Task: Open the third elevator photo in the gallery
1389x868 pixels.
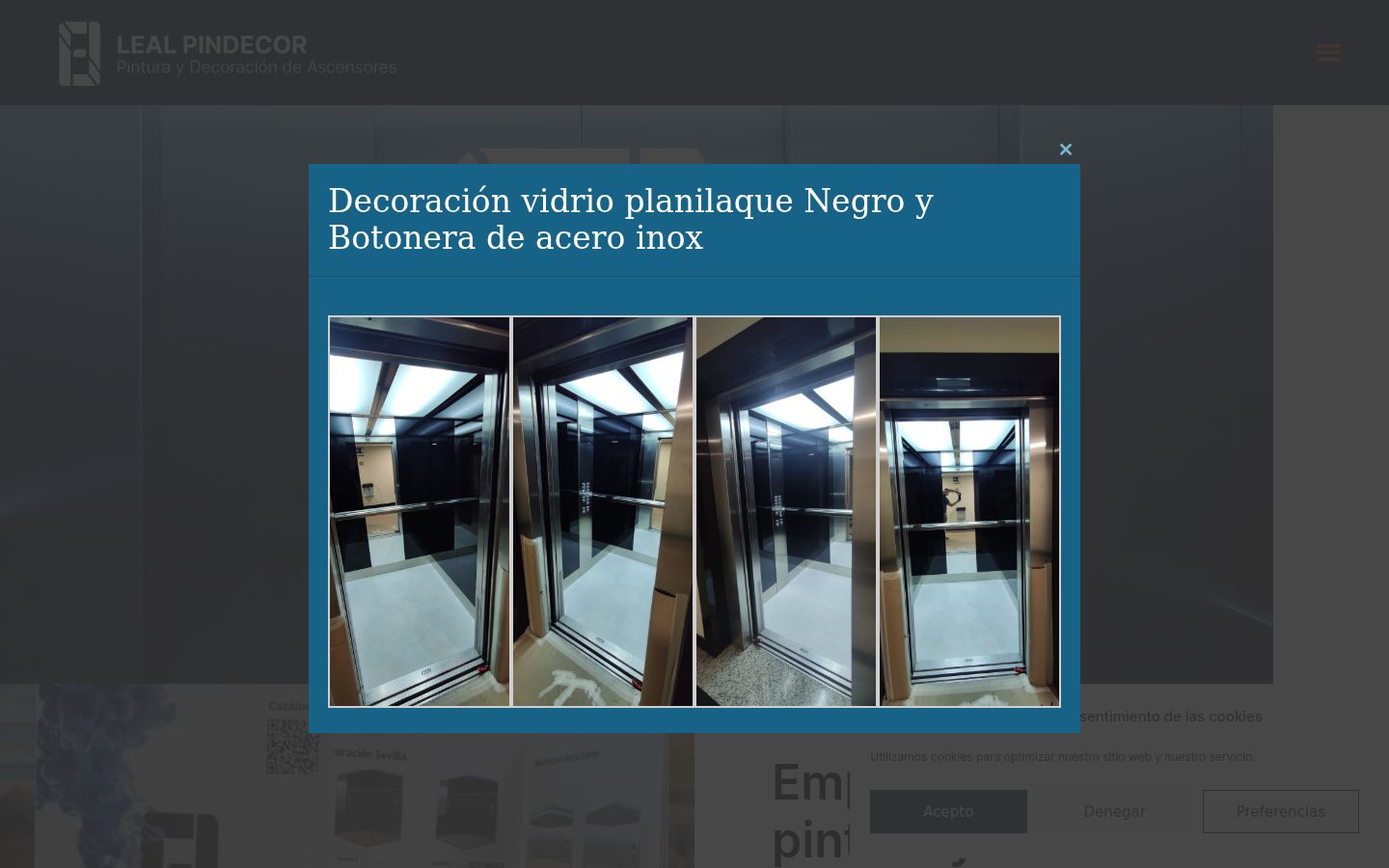Action: [786, 511]
